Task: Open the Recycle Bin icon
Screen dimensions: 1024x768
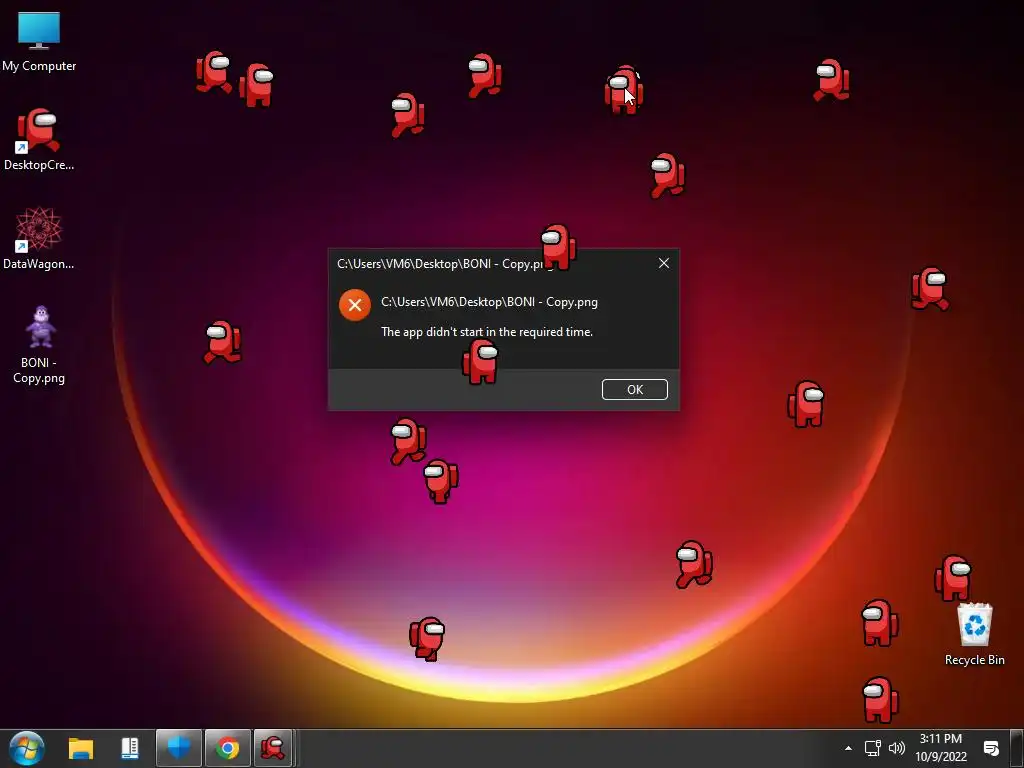Action: pyautogui.click(x=974, y=633)
